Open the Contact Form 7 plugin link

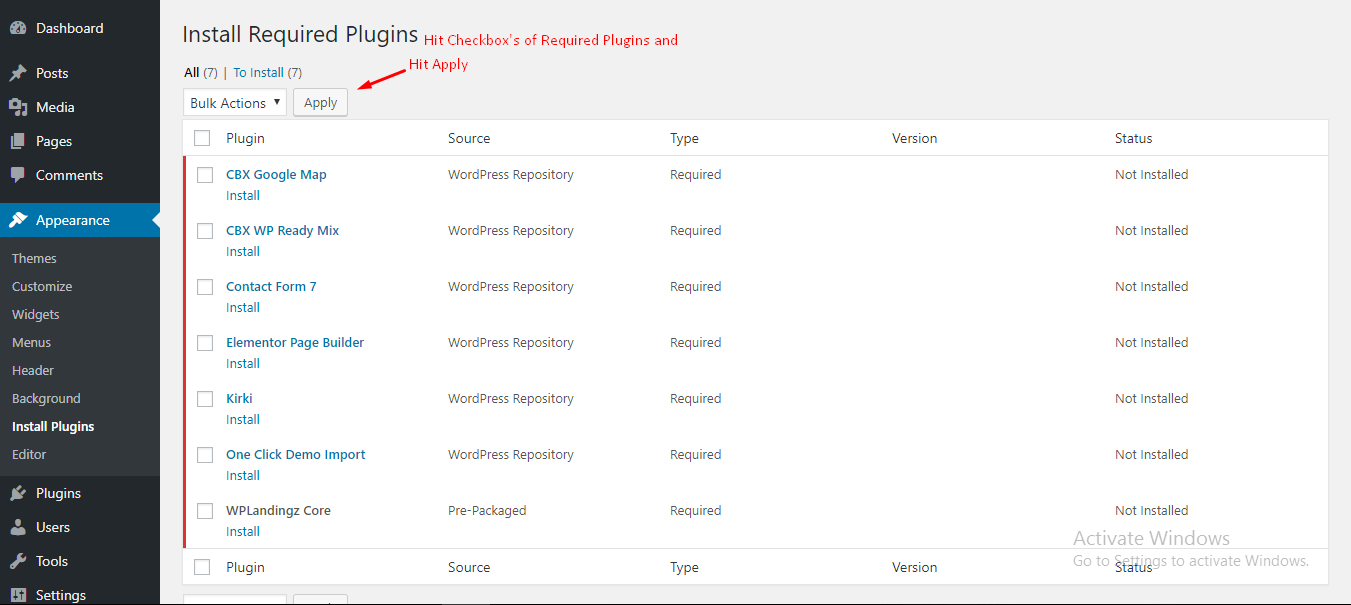tap(271, 286)
